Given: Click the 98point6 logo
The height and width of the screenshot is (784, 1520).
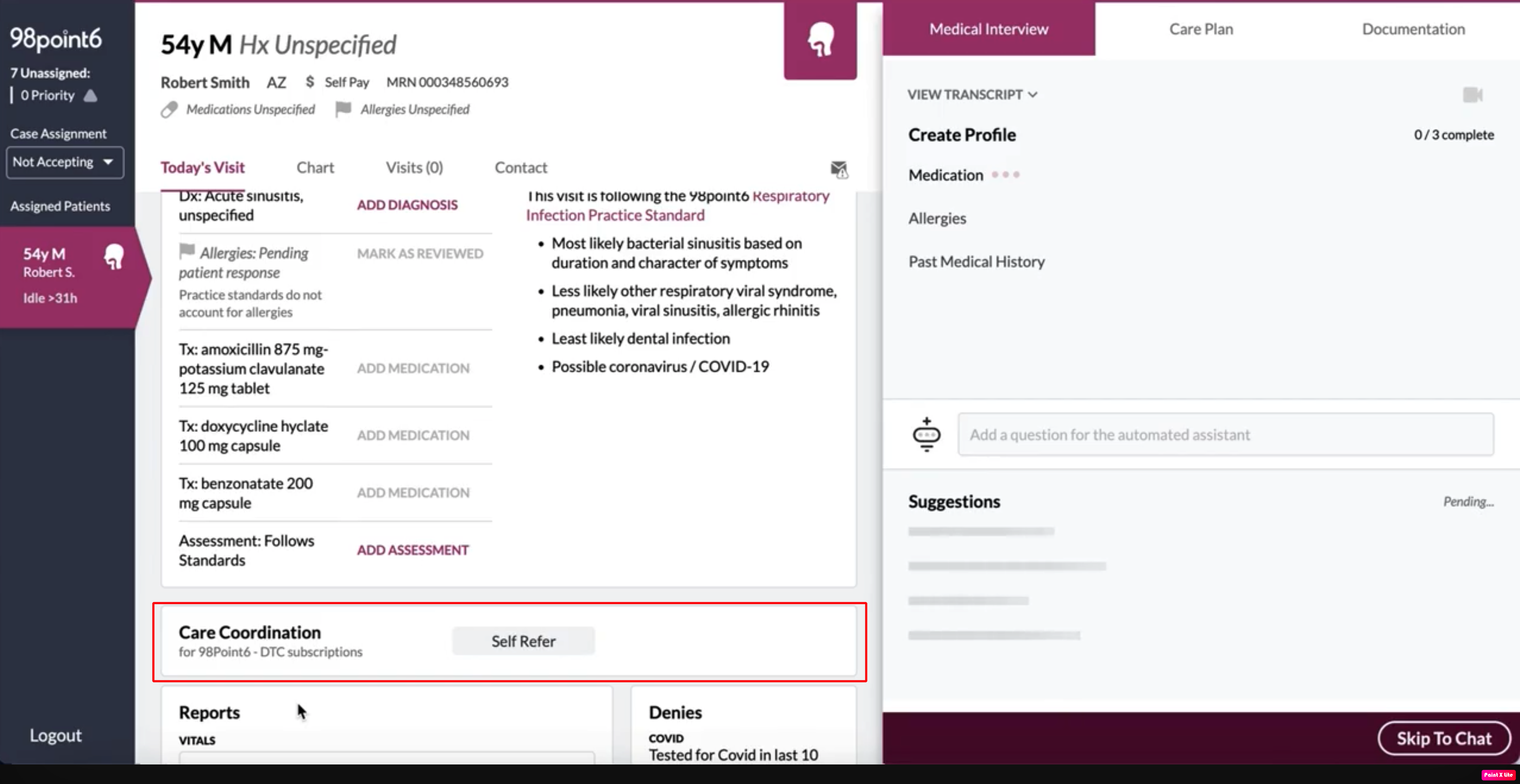Looking at the screenshot, I should click(56, 38).
